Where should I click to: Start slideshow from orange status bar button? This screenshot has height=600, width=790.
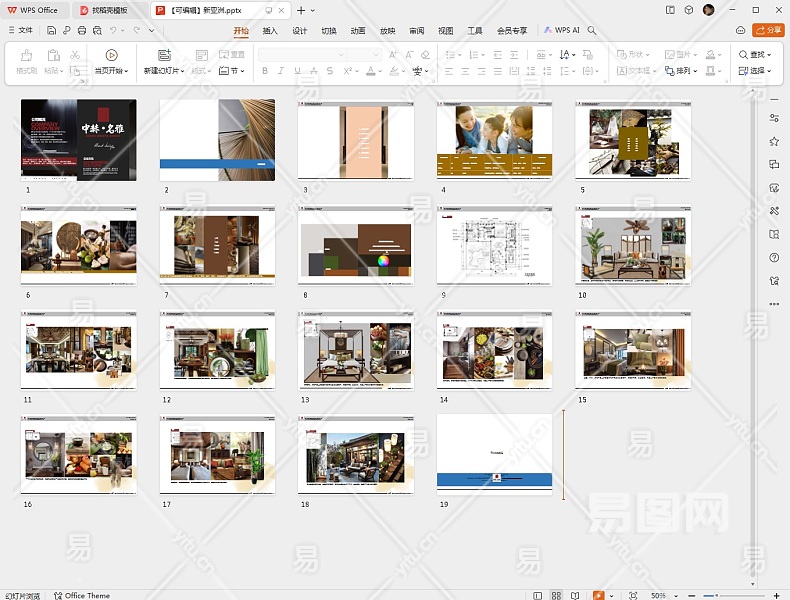click(600, 595)
